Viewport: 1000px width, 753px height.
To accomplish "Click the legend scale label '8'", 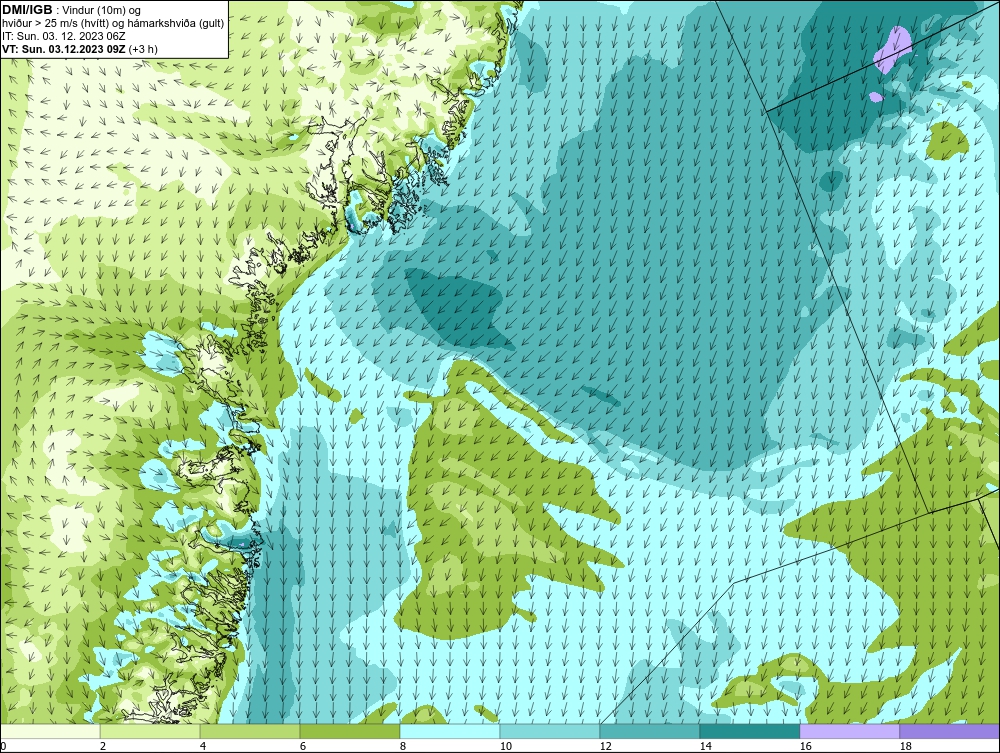I will coord(402,746).
